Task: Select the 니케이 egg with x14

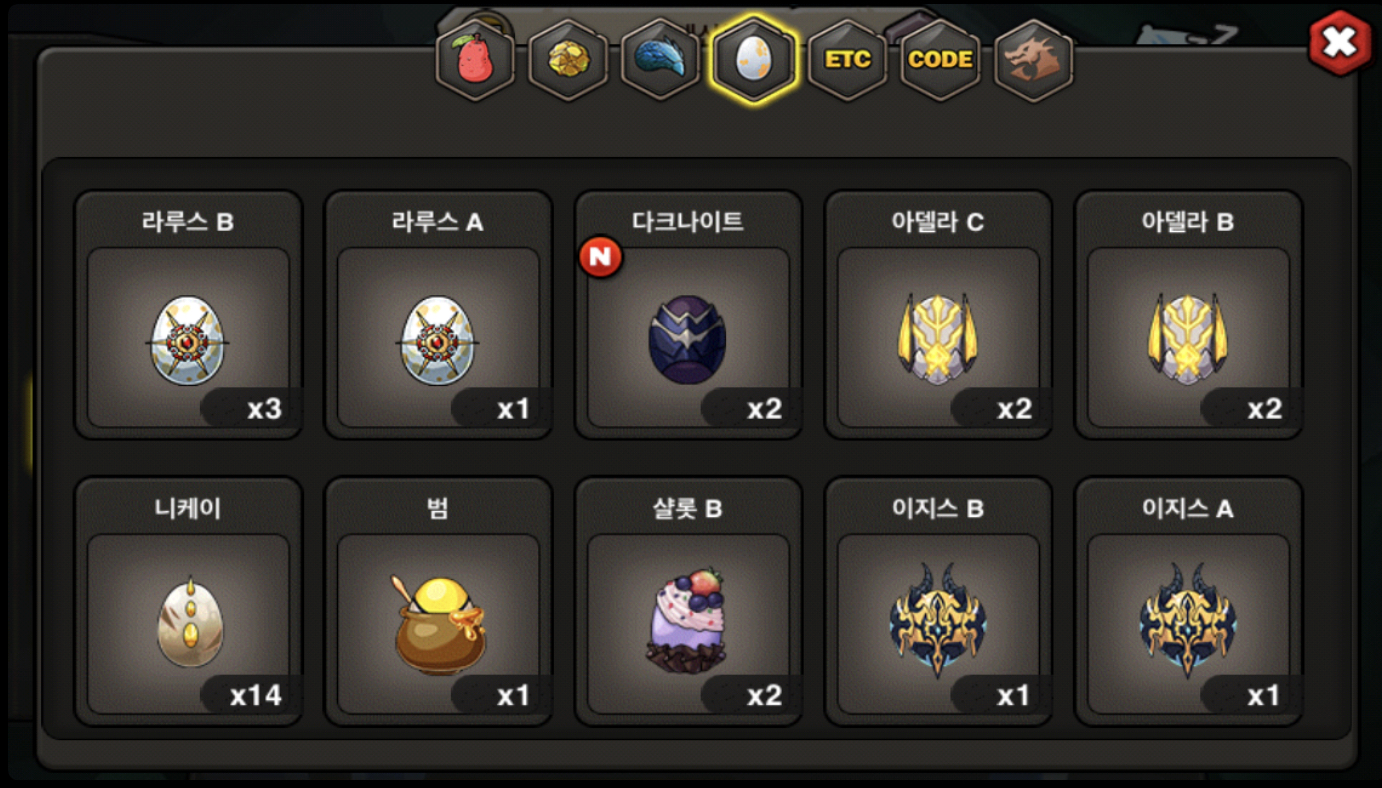Action: pos(188,601)
